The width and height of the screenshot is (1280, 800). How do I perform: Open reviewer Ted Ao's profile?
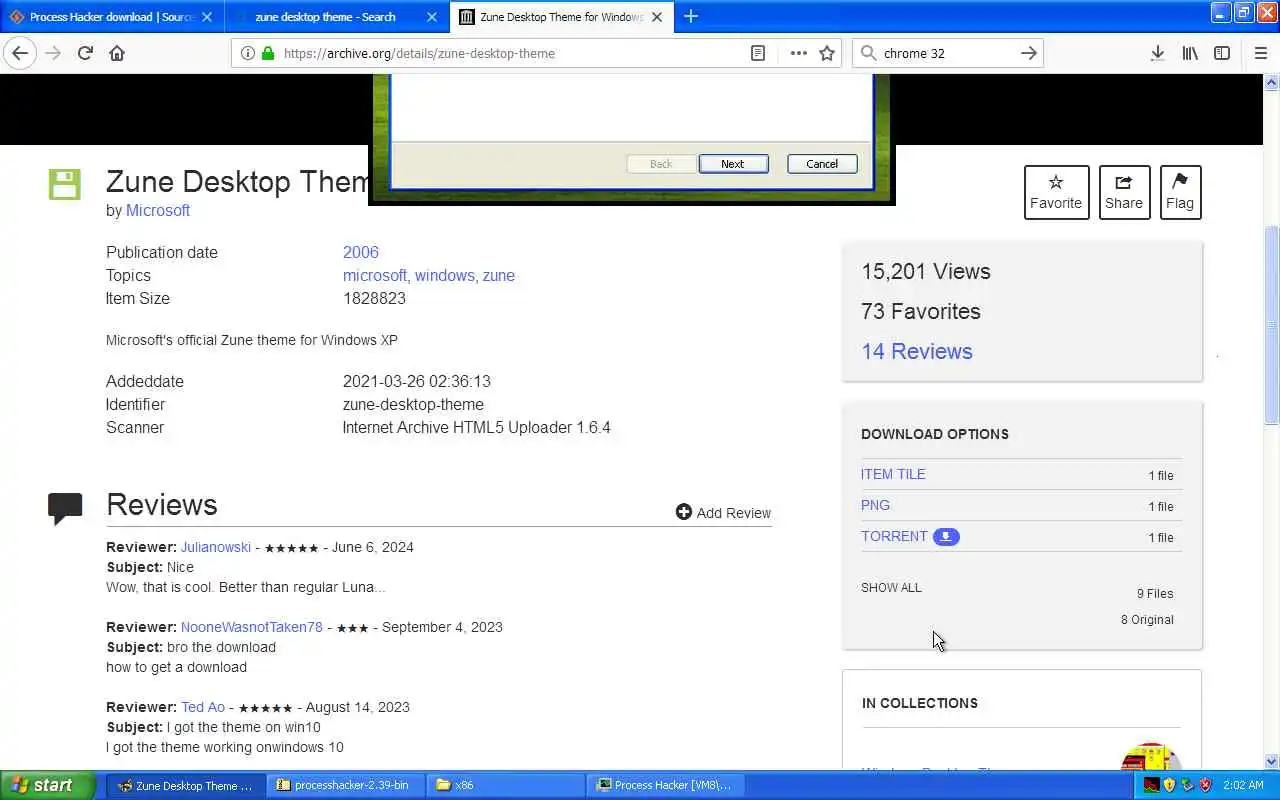click(203, 707)
